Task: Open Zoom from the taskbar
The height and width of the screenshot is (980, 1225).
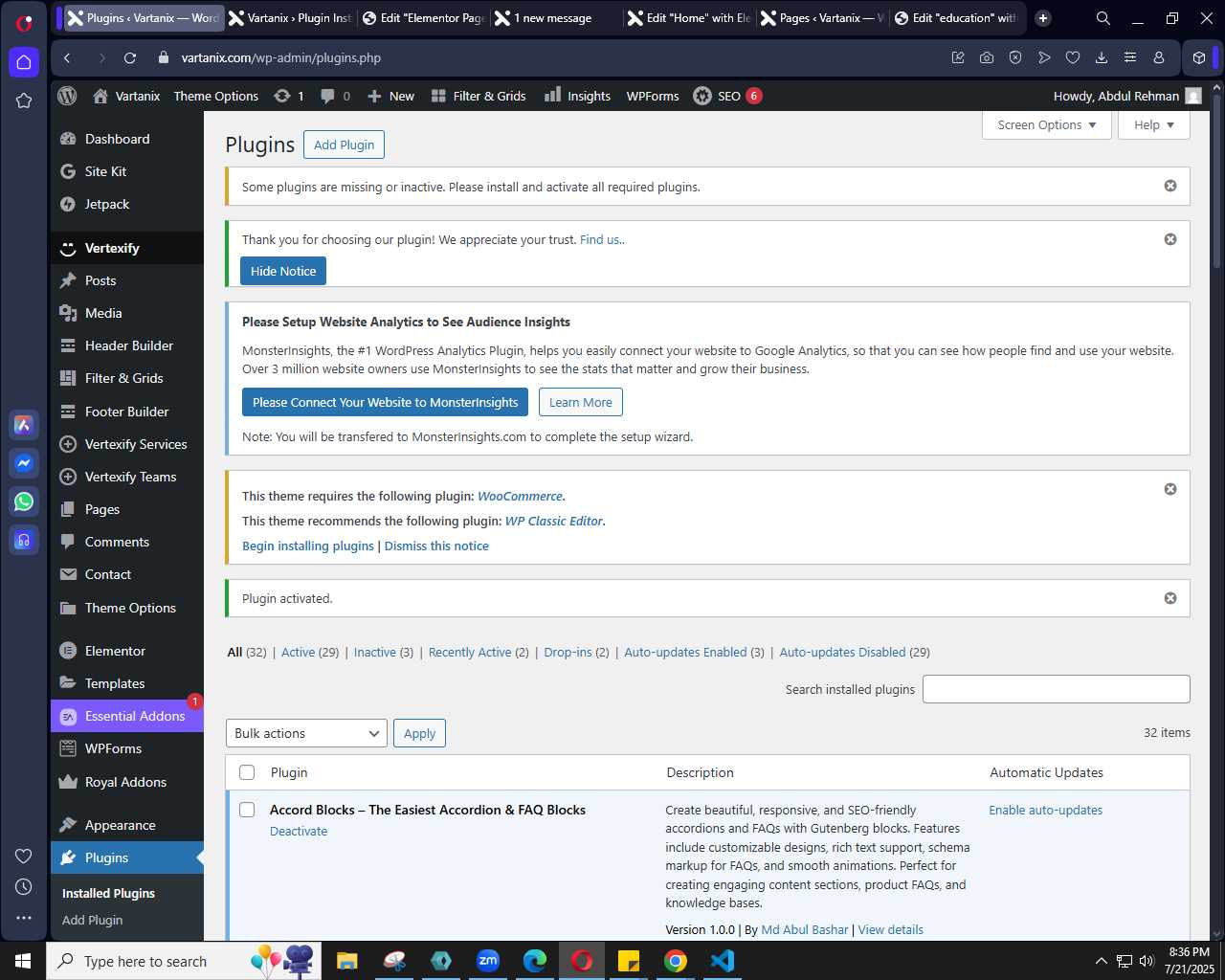Action: pos(488,961)
